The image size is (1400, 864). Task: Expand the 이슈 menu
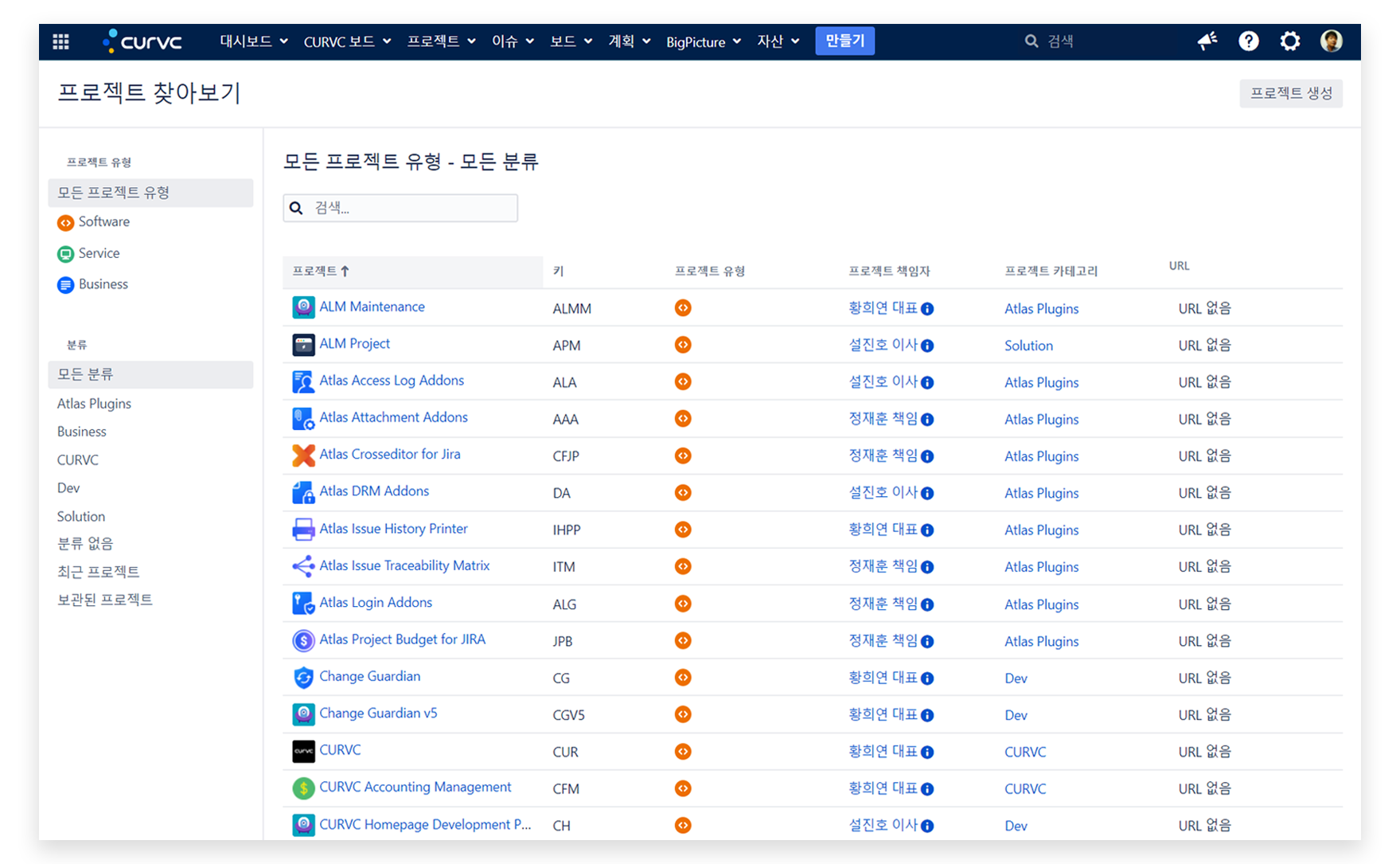coord(513,41)
